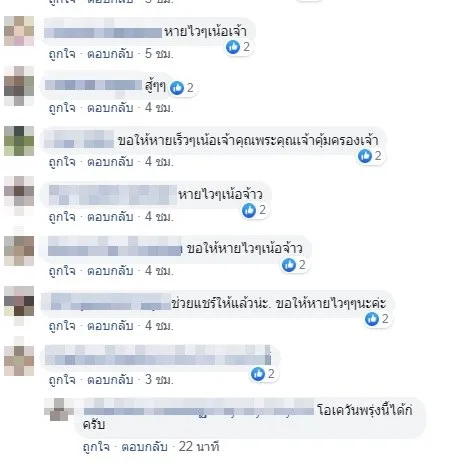Click like reaction icon on fully blurred comment
Screen dimensions: 453x464
coord(258,374)
